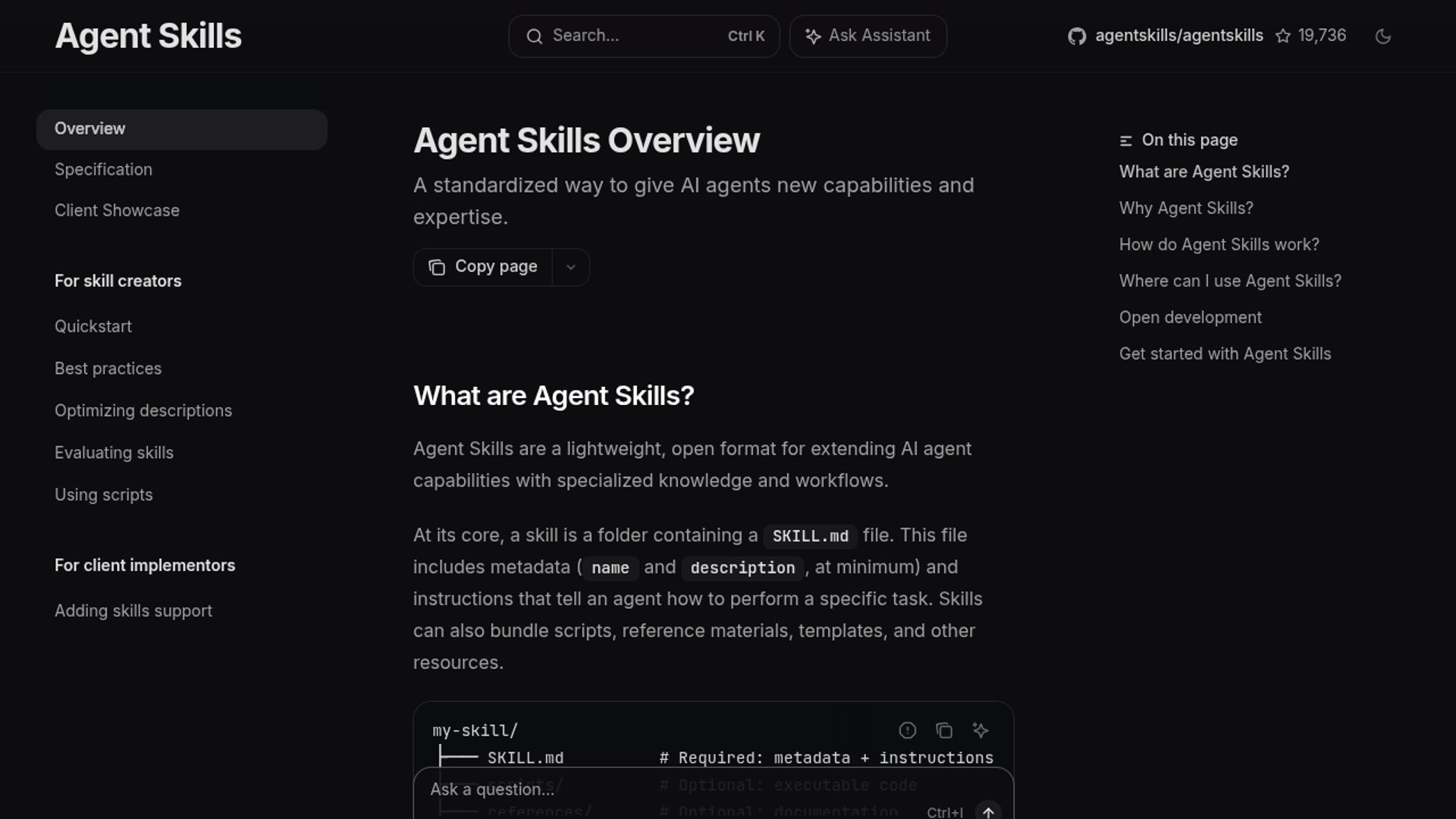This screenshot has width=1456, height=819.
Task: Ask AI about the code block
Action: (x=981, y=730)
